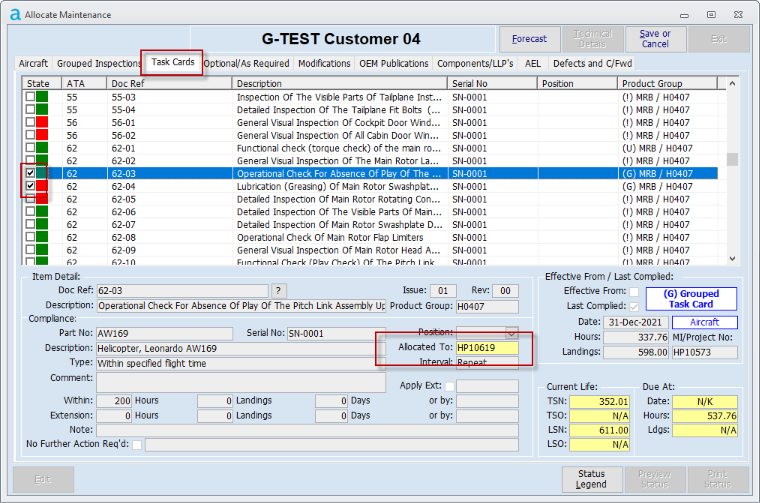Open the Optional/As Required tab
Image resolution: width=760 pixels, height=503 pixels.
[x=246, y=63]
